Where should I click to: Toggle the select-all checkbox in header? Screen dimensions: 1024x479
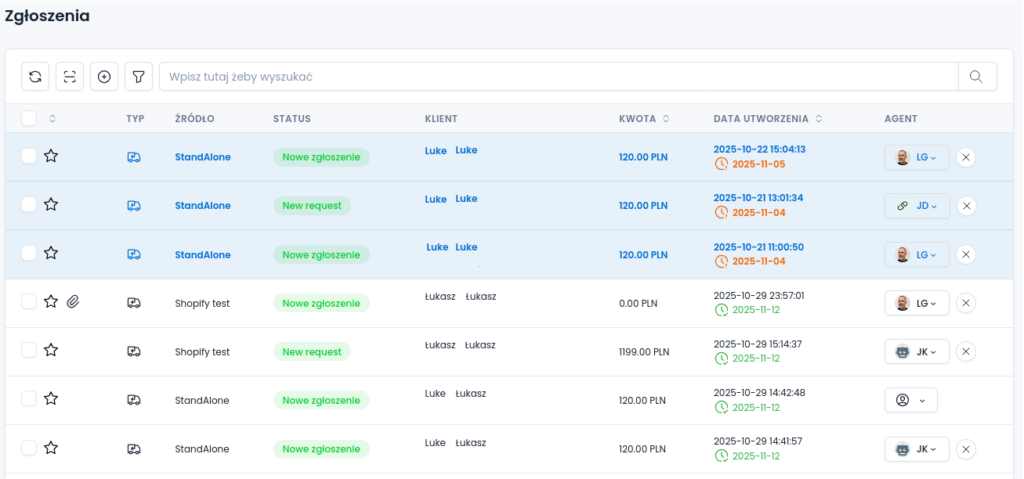(x=29, y=118)
